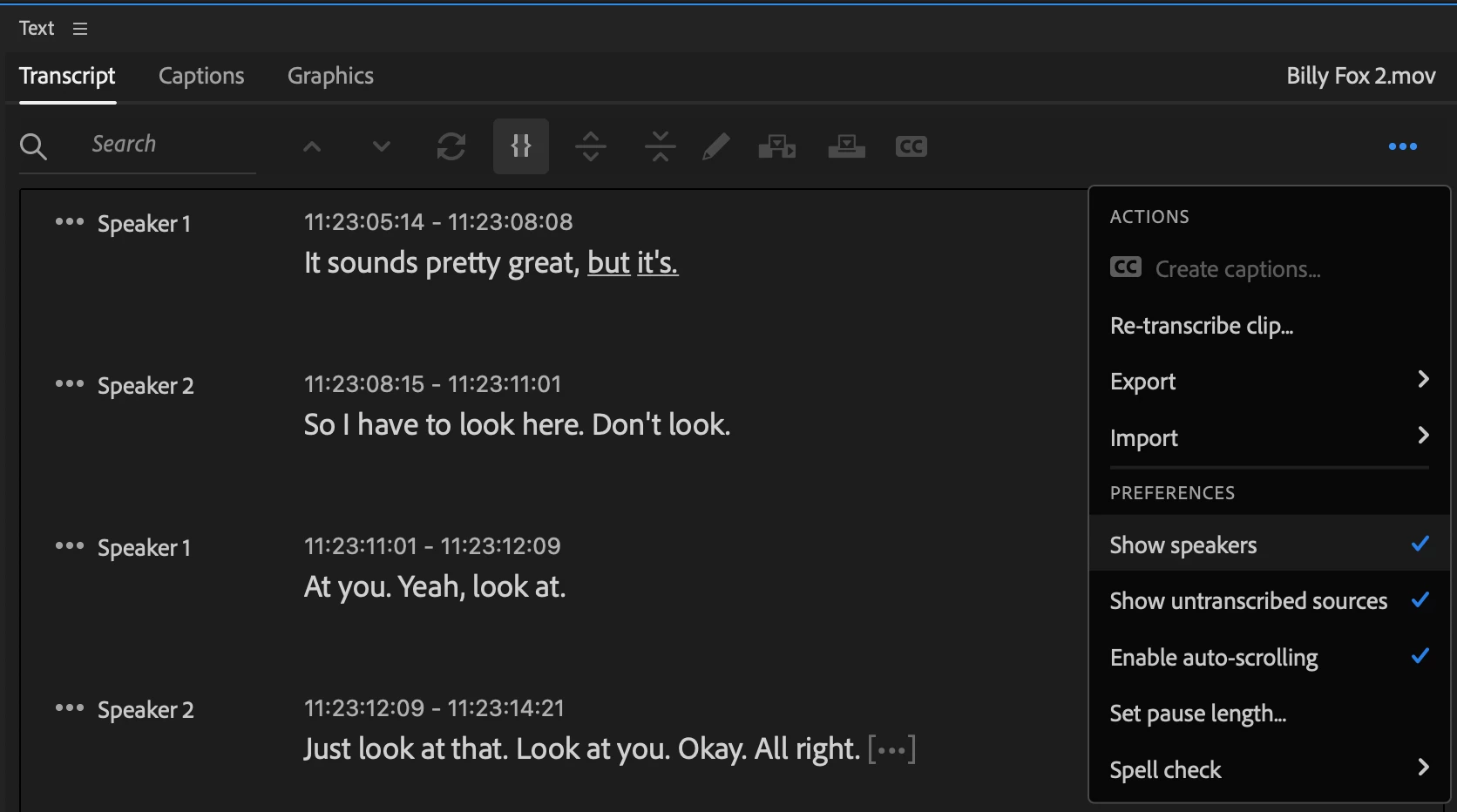This screenshot has width=1457, height=812.
Task: Click the insert edit icon
Action: (x=777, y=146)
